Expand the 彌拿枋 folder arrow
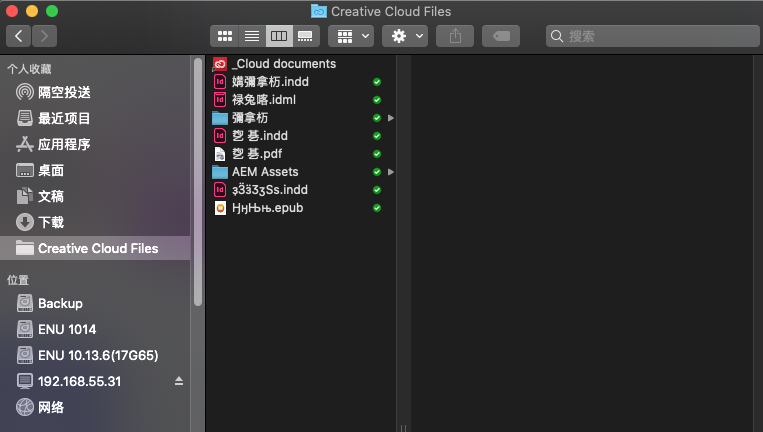The width and height of the screenshot is (763, 432). pyautogui.click(x=390, y=118)
